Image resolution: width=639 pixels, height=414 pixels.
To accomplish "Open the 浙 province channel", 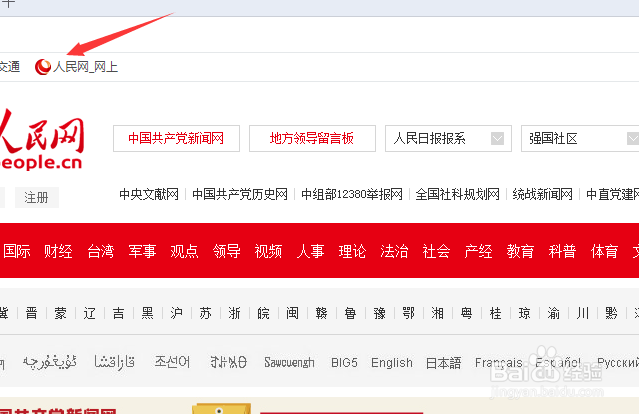I will (x=234, y=313).
